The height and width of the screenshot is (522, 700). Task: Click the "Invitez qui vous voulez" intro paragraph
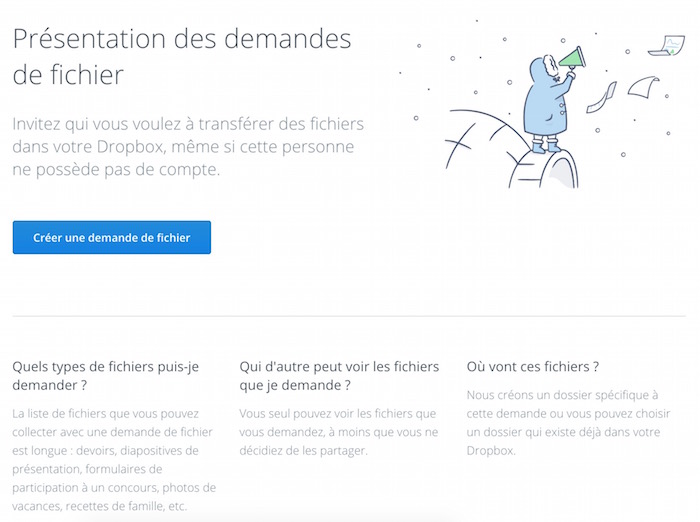[188, 146]
